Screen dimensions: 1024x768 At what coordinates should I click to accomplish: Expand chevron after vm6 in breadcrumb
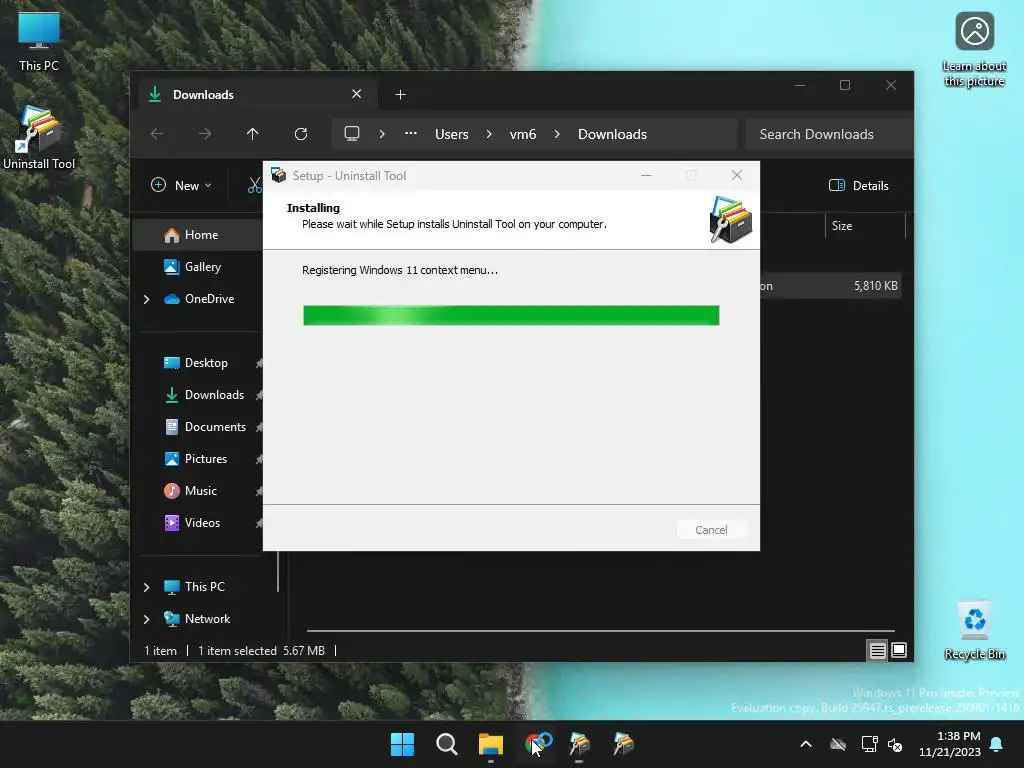(557, 134)
